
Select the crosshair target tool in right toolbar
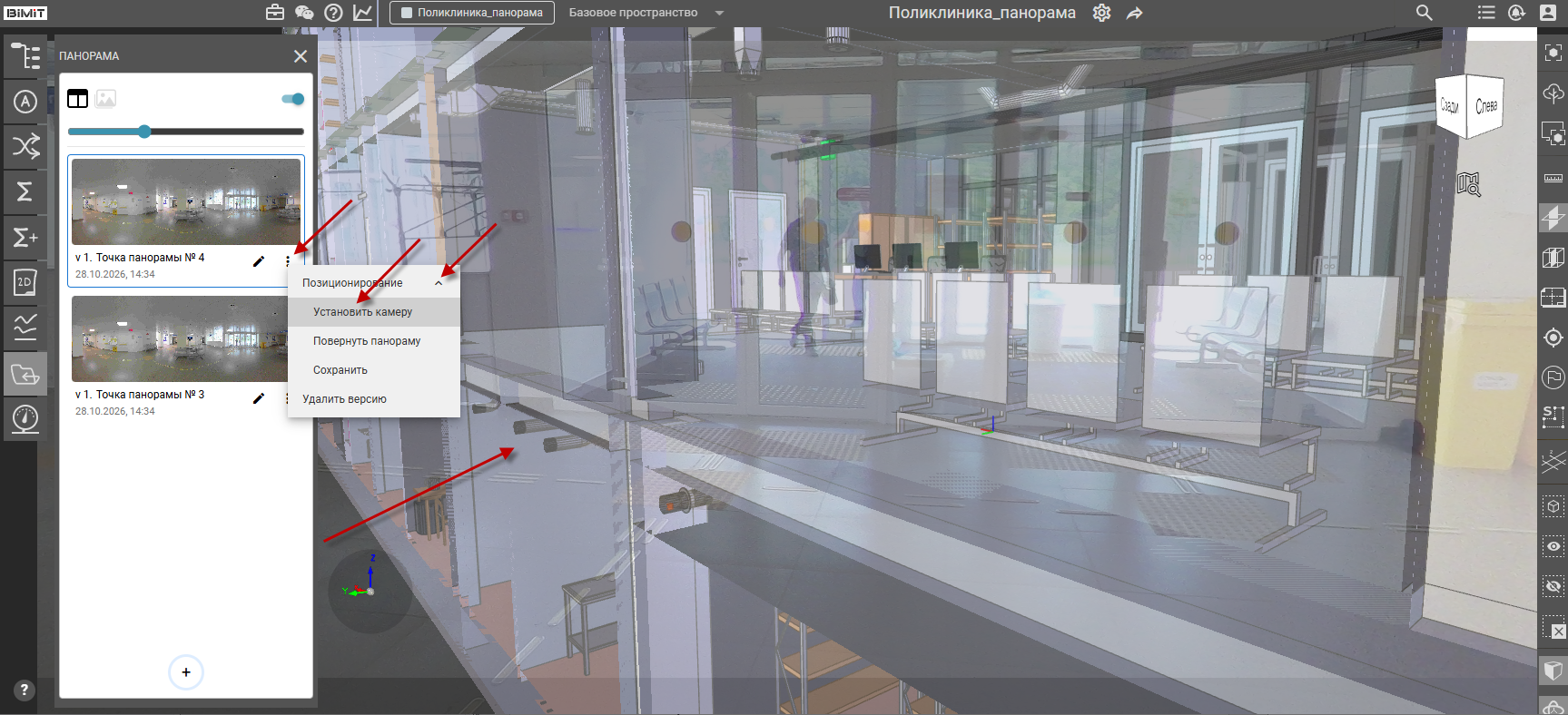(x=1553, y=338)
